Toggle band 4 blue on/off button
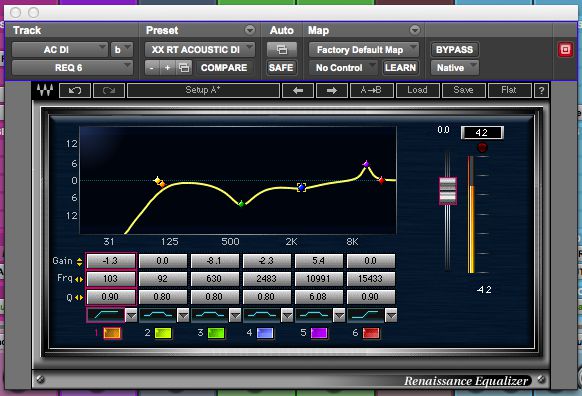This screenshot has height=396, width=582. 265,333
